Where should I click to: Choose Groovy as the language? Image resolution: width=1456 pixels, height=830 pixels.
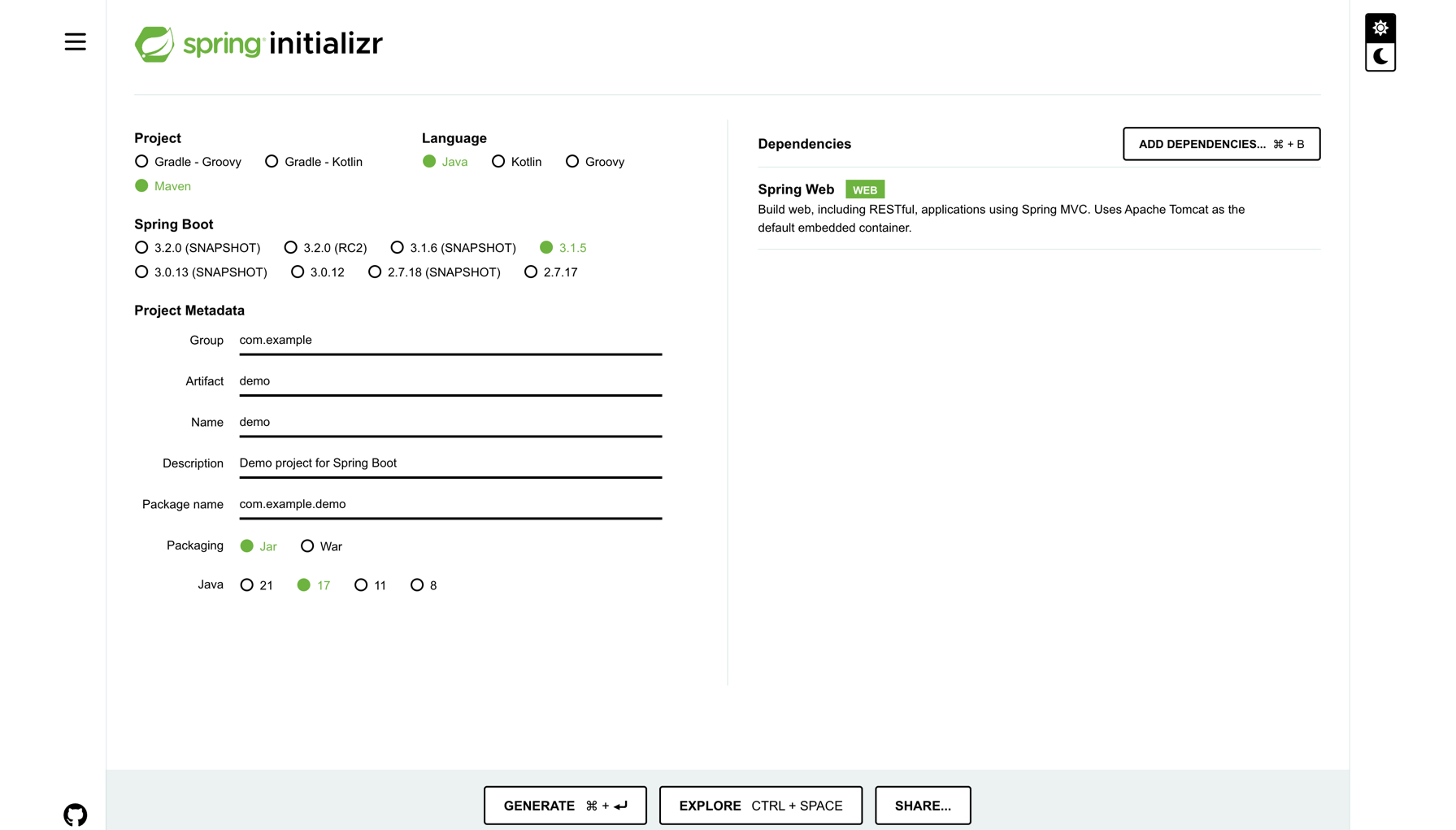point(595,162)
